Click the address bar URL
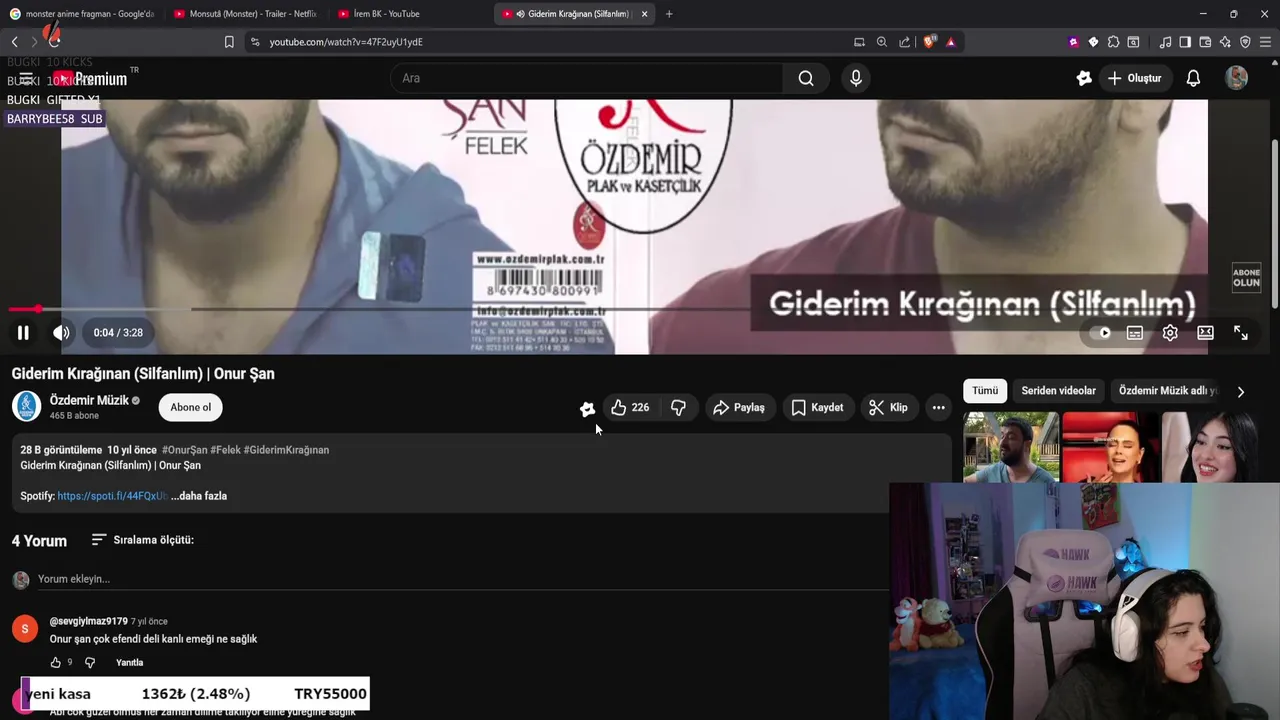The height and width of the screenshot is (720, 1280). click(x=346, y=42)
